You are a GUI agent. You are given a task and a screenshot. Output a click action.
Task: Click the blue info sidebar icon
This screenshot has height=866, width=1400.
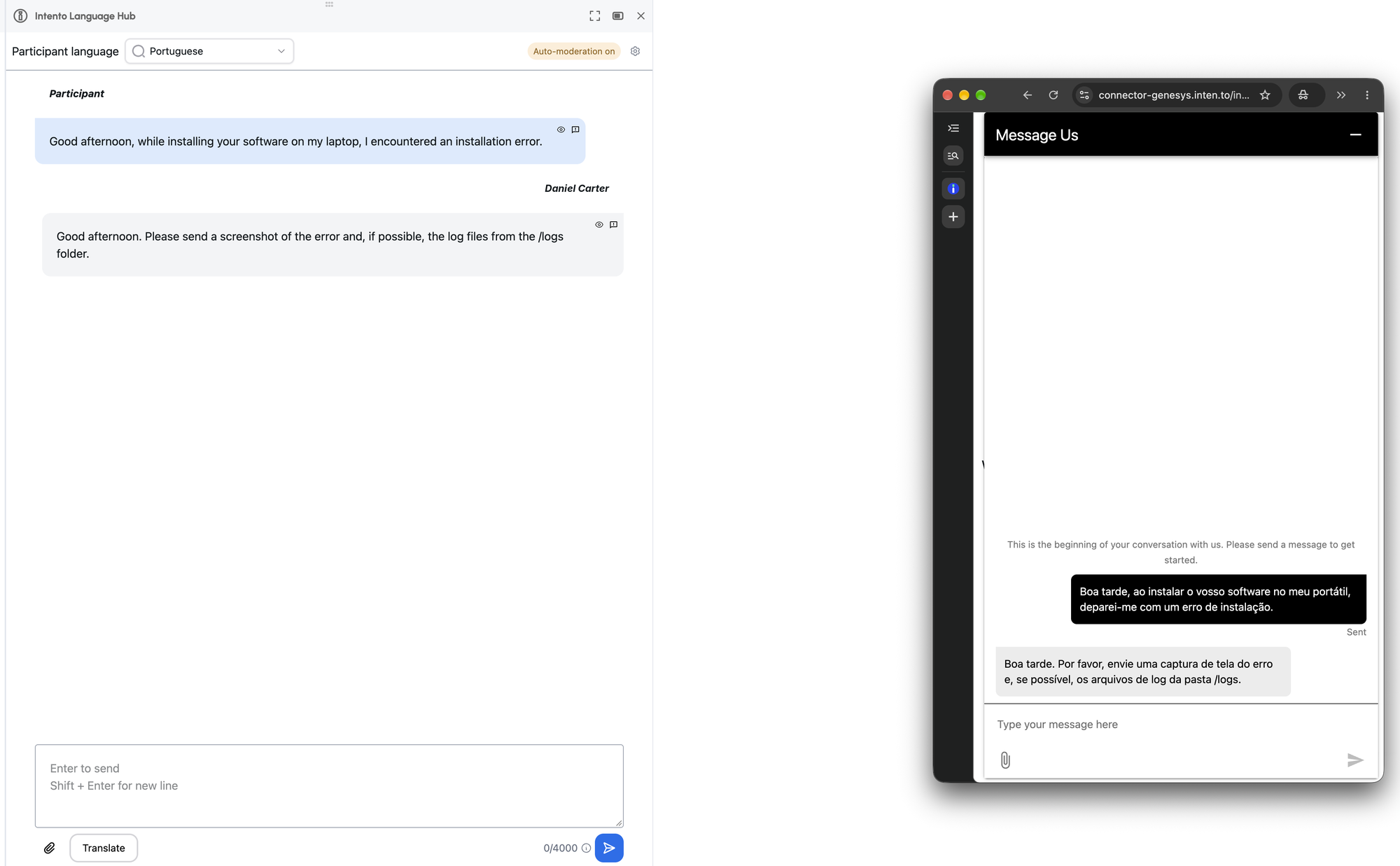pos(953,189)
